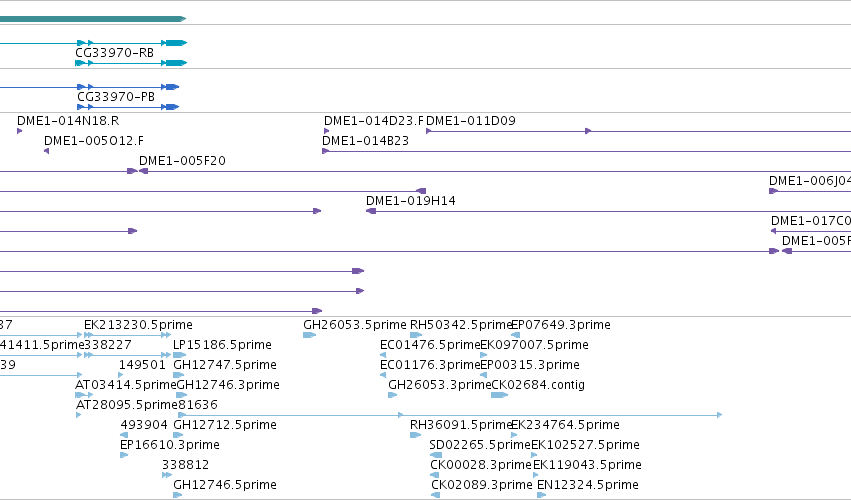This screenshot has height=500, width=851.
Task: Select the EP00315.3prime label
Action: click(530, 365)
